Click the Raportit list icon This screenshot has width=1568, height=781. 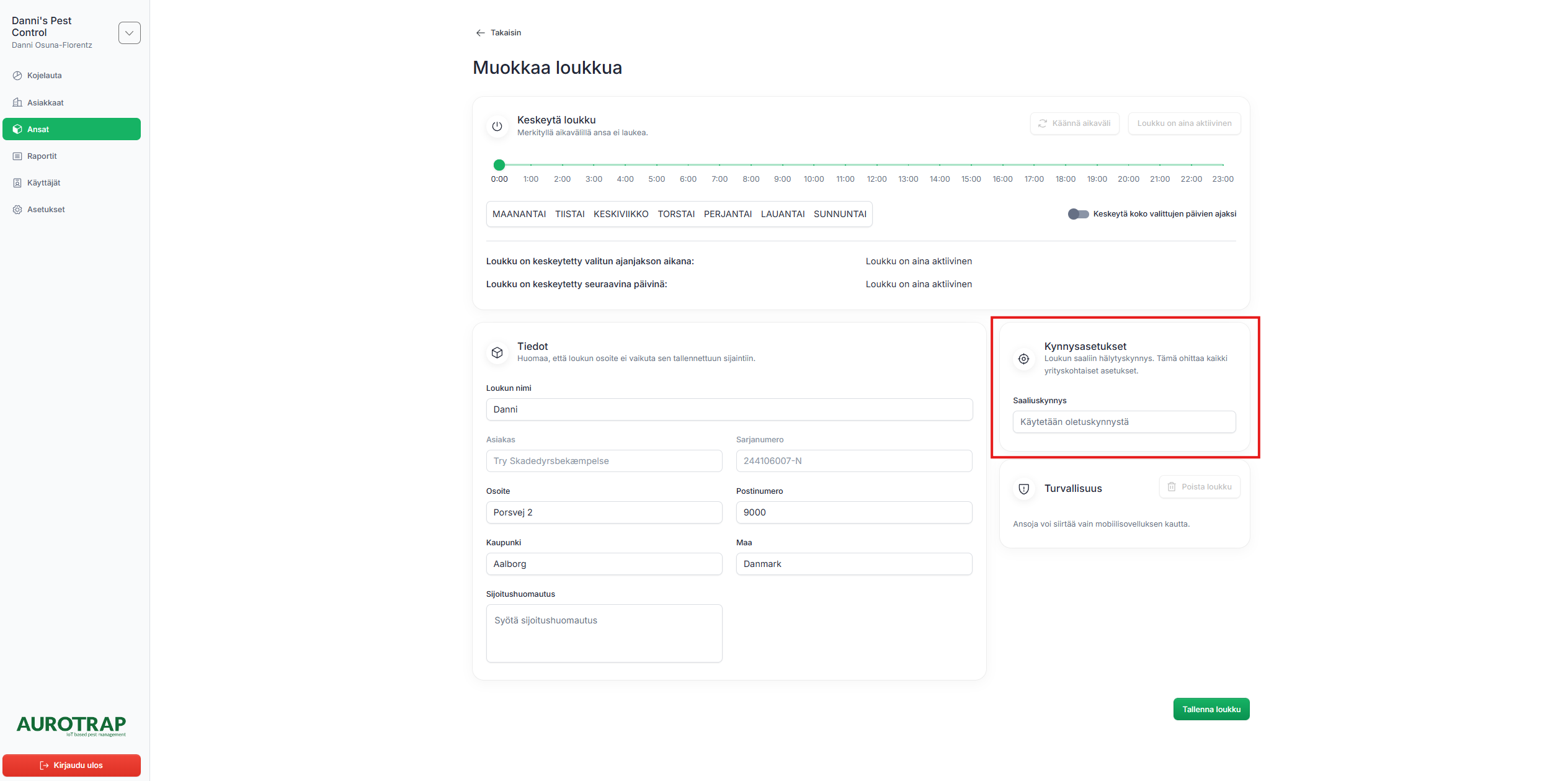[x=17, y=156]
